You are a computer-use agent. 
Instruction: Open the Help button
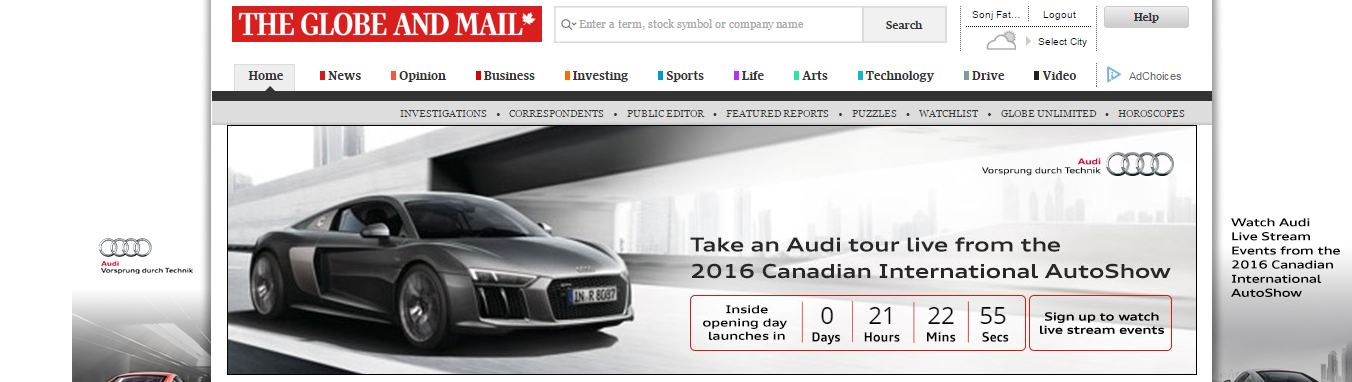(x=1146, y=17)
